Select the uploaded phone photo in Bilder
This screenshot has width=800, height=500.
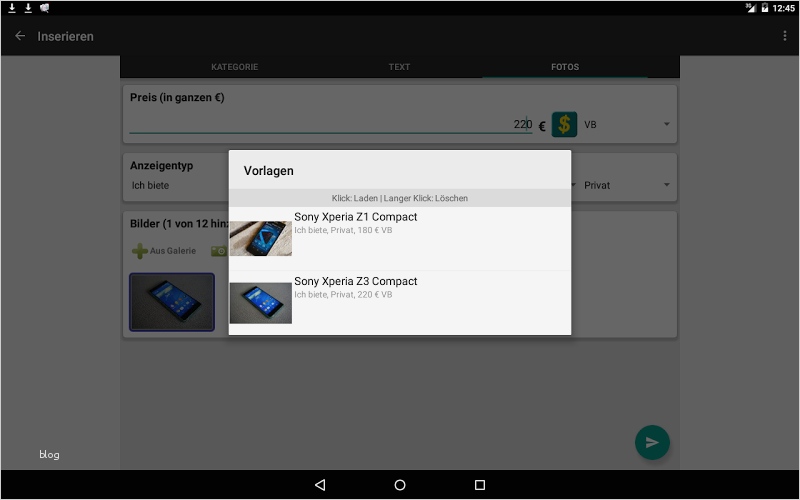tap(172, 302)
